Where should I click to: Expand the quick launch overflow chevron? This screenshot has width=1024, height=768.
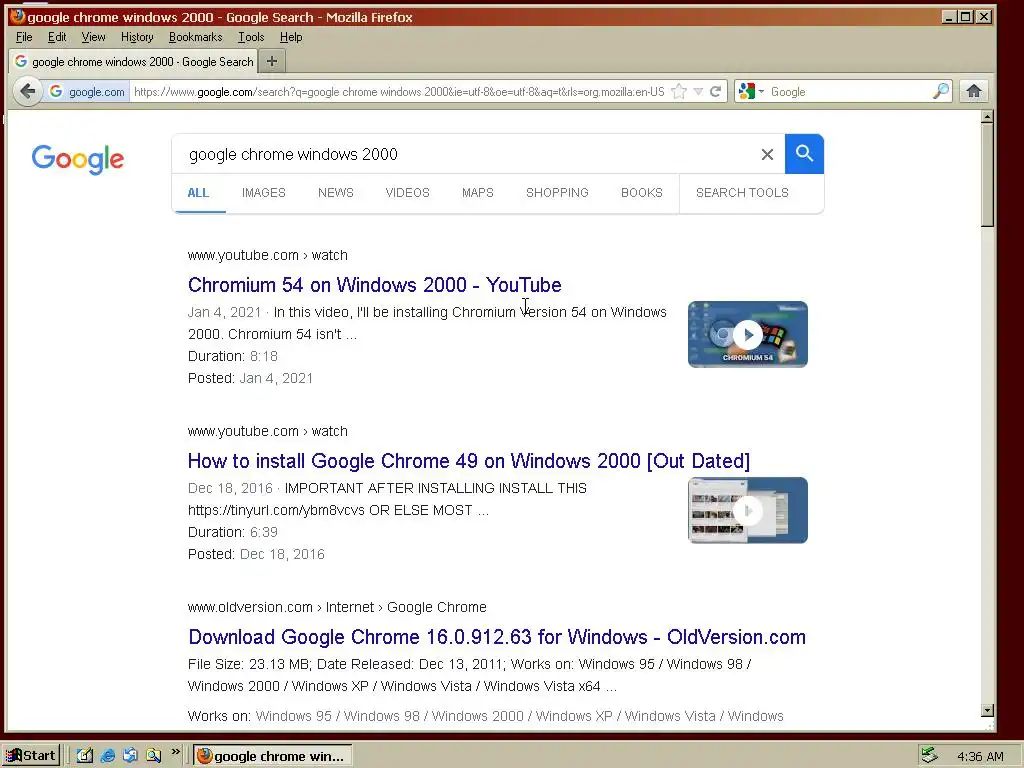pos(175,752)
